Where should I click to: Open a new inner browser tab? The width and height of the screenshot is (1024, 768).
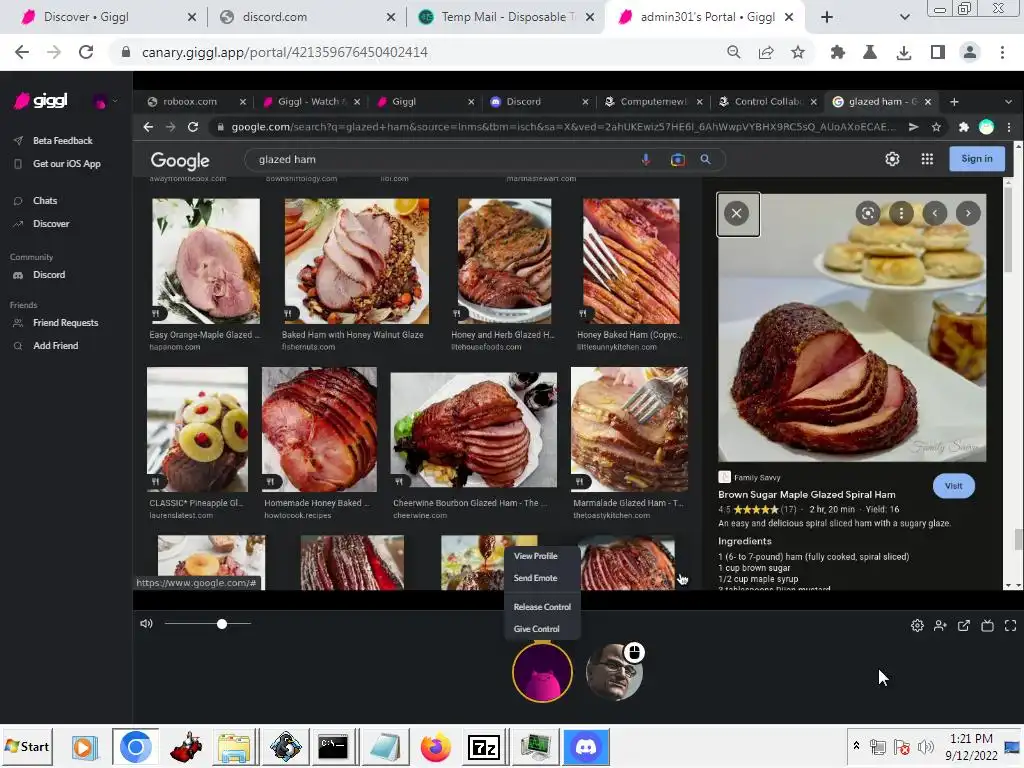click(x=954, y=102)
